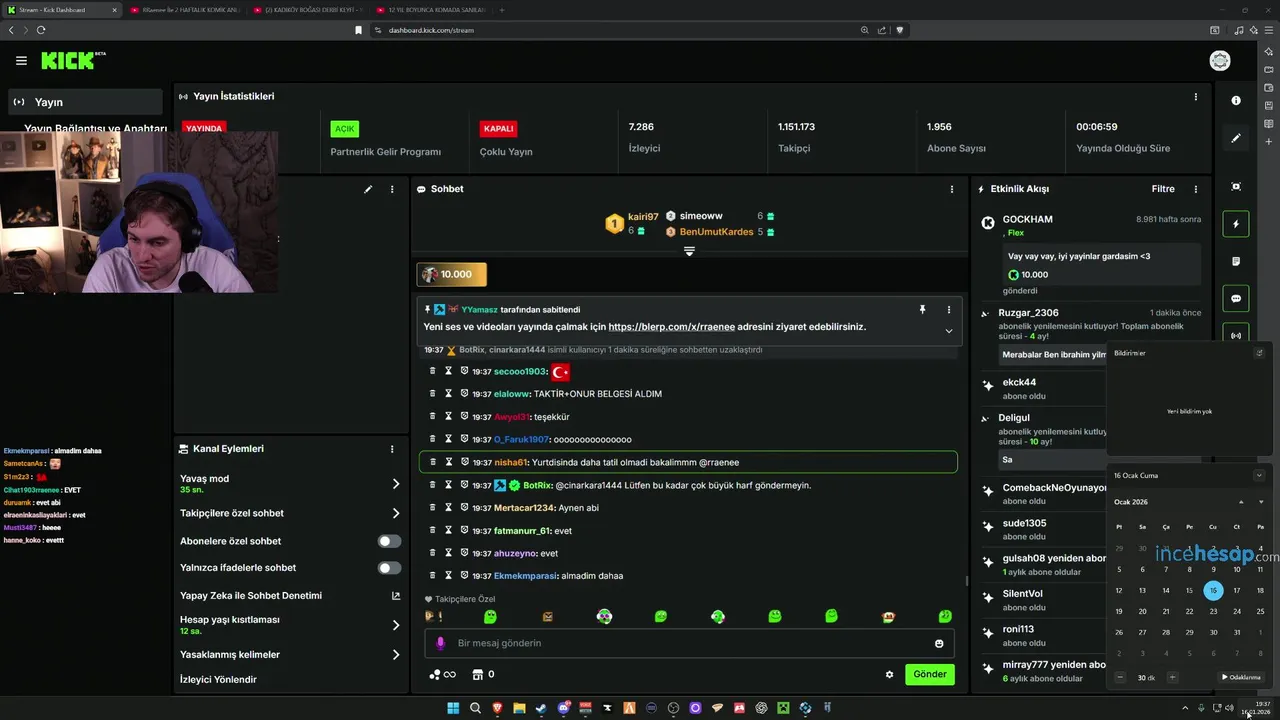1280x720 pixels.
Task: Open pinned message three-dot options
Action: (949, 310)
